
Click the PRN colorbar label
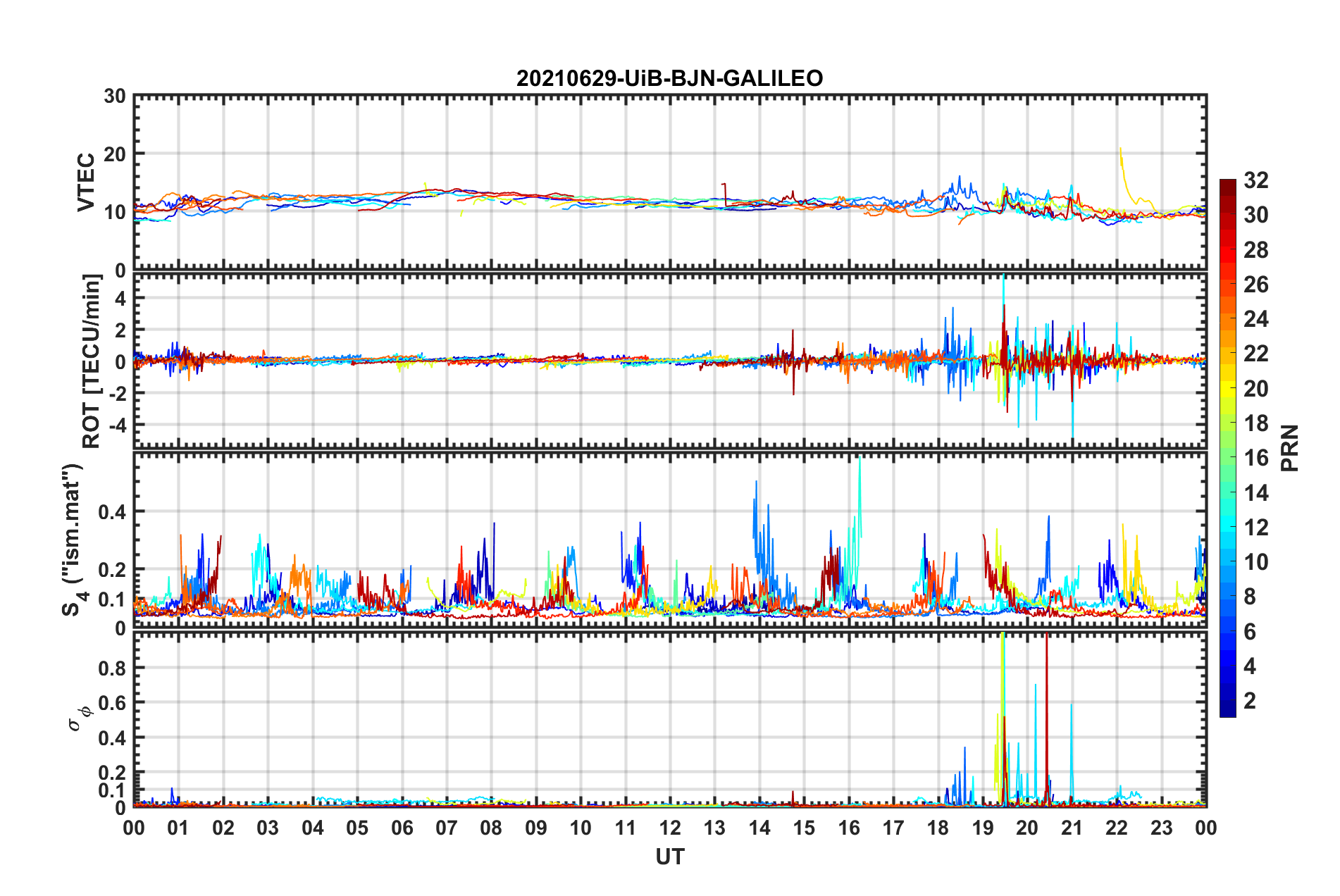pos(1290,448)
